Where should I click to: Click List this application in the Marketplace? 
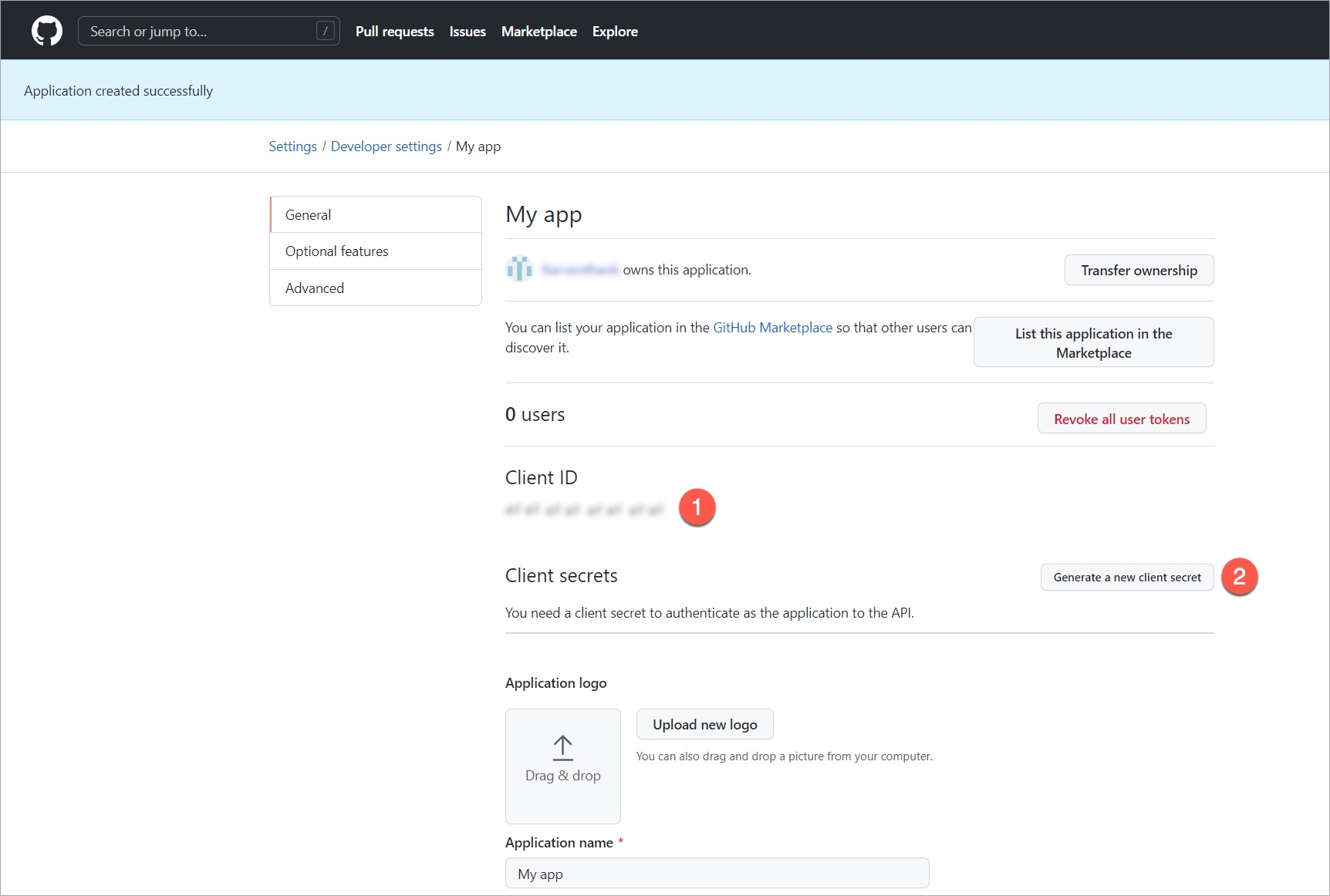1093,342
